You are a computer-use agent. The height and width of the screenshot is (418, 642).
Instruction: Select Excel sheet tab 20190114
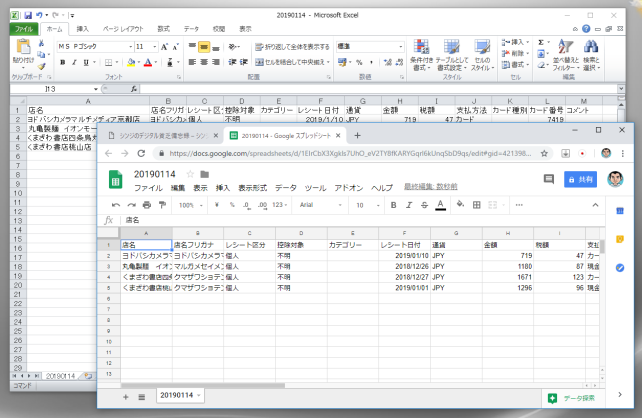pyautogui.click(x=61, y=376)
